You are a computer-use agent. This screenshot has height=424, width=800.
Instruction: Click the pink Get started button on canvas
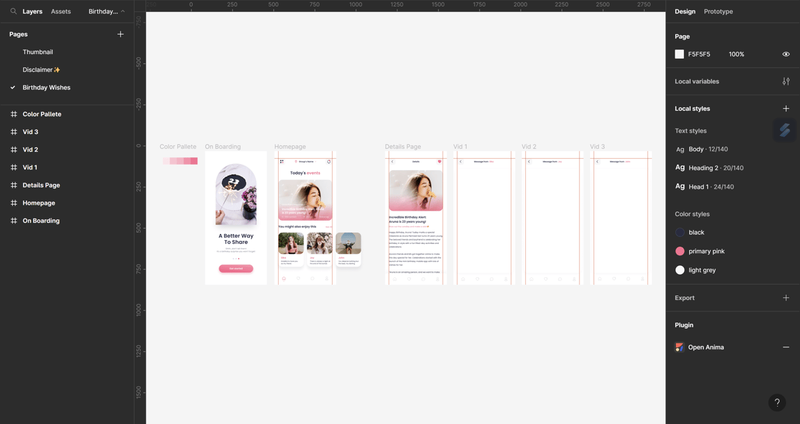pos(236,268)
